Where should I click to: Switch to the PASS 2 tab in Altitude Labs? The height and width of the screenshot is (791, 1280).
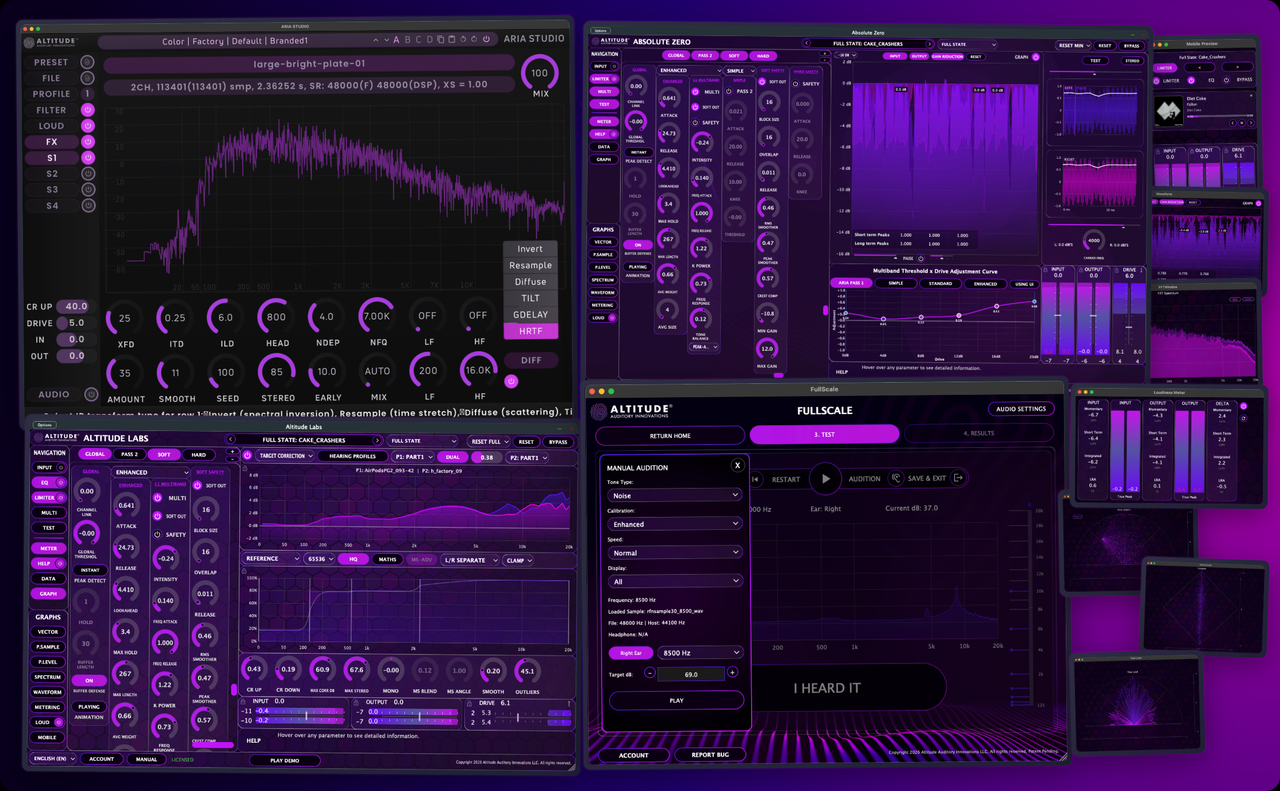coord(130,455)
